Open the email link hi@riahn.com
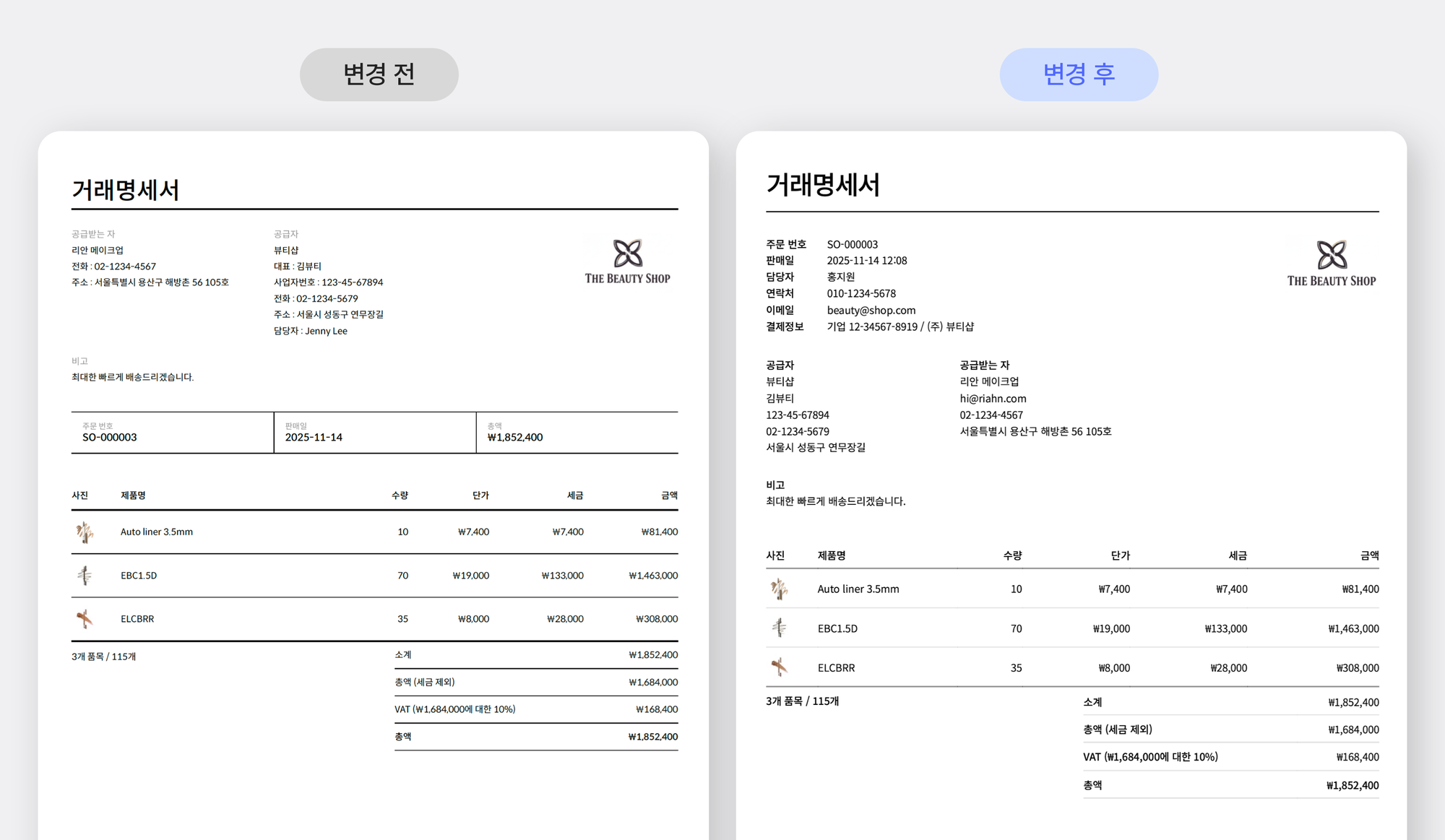Screen dimensions: 1445x840 click(x=993, y=398)
